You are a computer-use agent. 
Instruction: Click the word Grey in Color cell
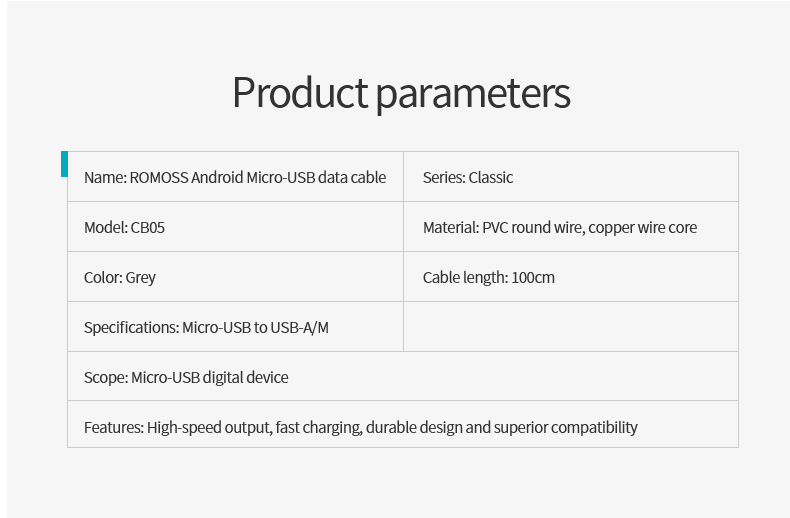point(141,278)
